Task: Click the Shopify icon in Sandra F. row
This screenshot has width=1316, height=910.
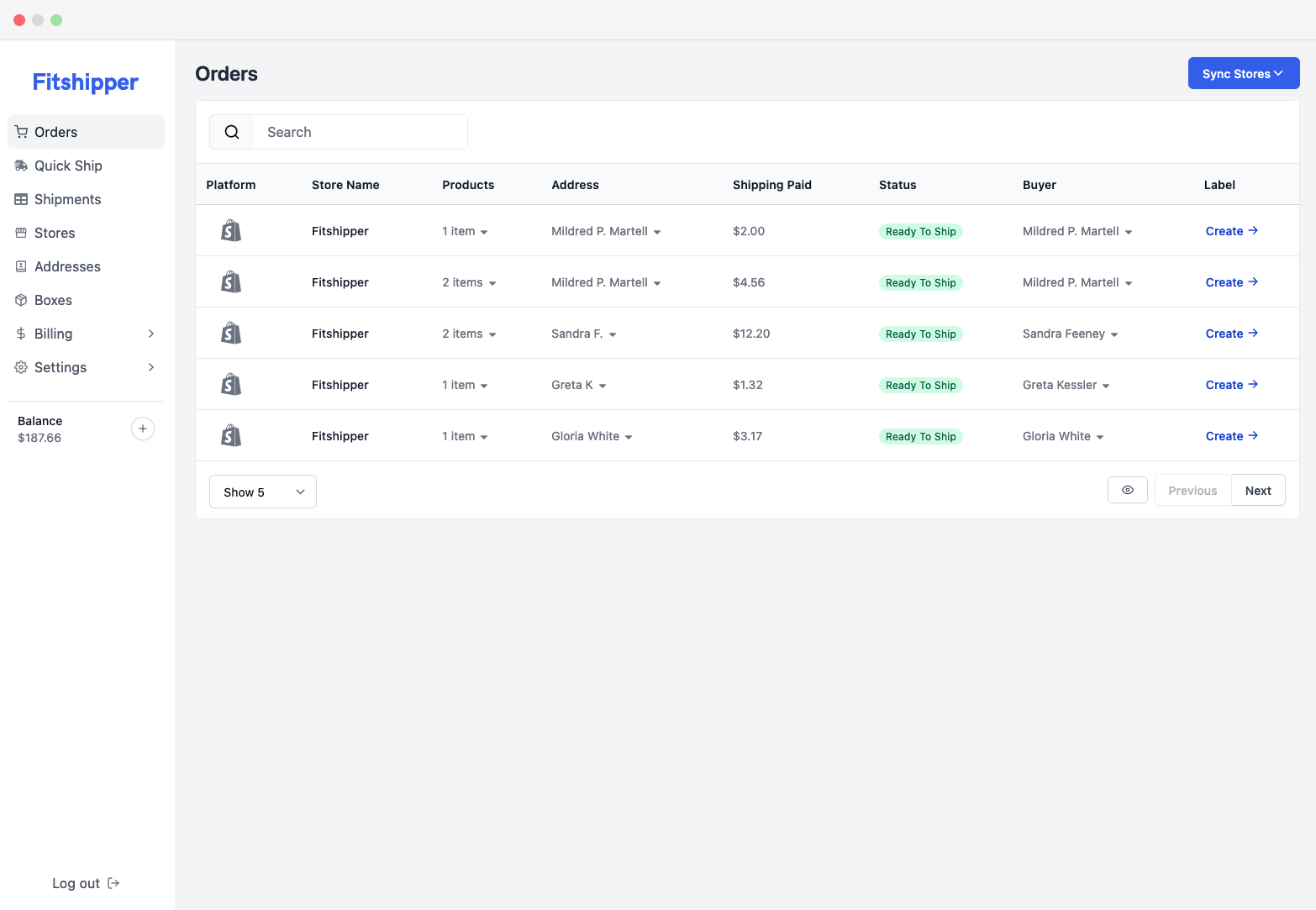Action: click(231, 334)
